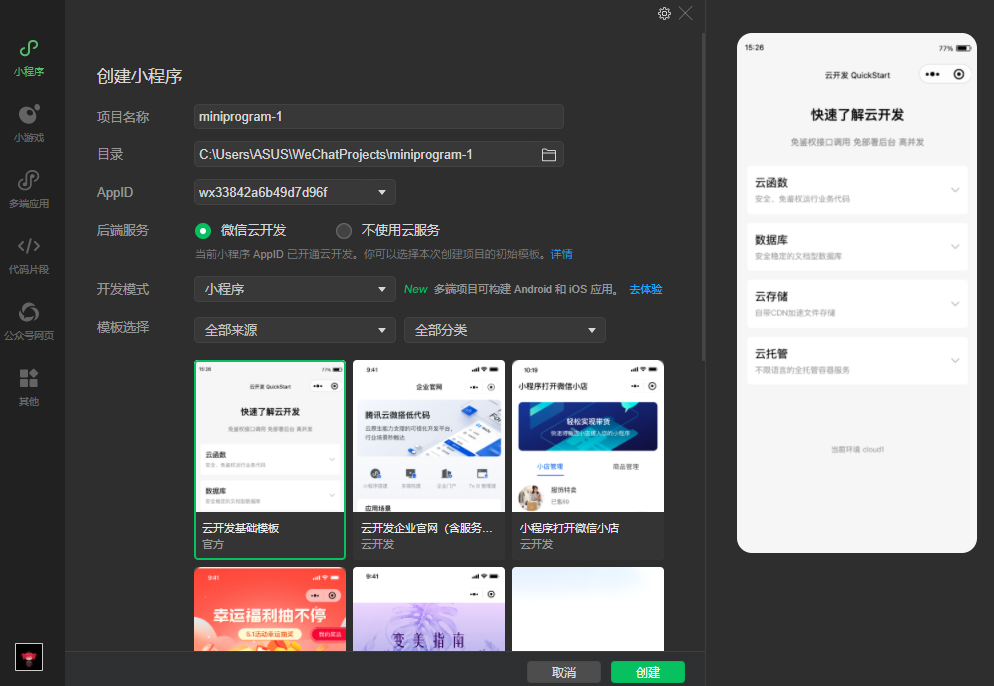This screenshot has width=994, height=686.
Task: Click the preview's circular close capsule icon
Action: (x=958, y=74)
